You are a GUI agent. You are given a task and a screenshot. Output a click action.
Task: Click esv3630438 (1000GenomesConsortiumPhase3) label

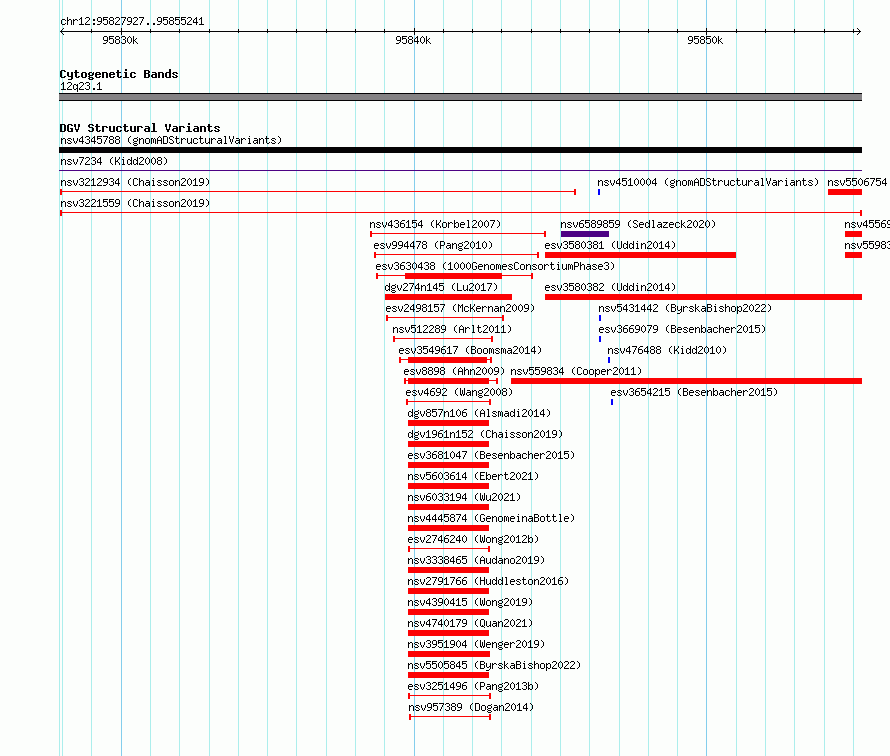pyautogui.click(x=495, y=266)
